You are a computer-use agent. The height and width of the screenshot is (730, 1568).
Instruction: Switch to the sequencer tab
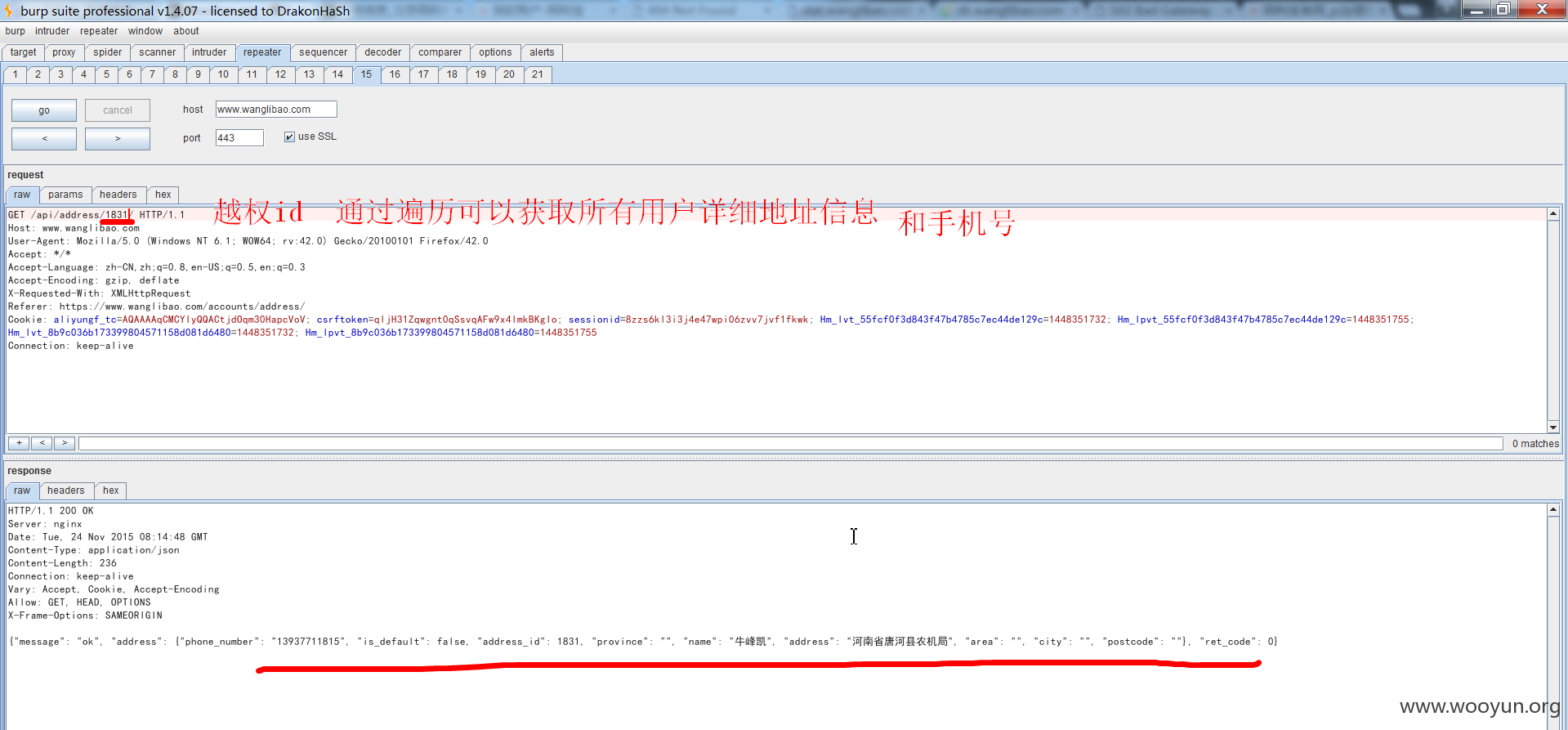pos(323,52)
